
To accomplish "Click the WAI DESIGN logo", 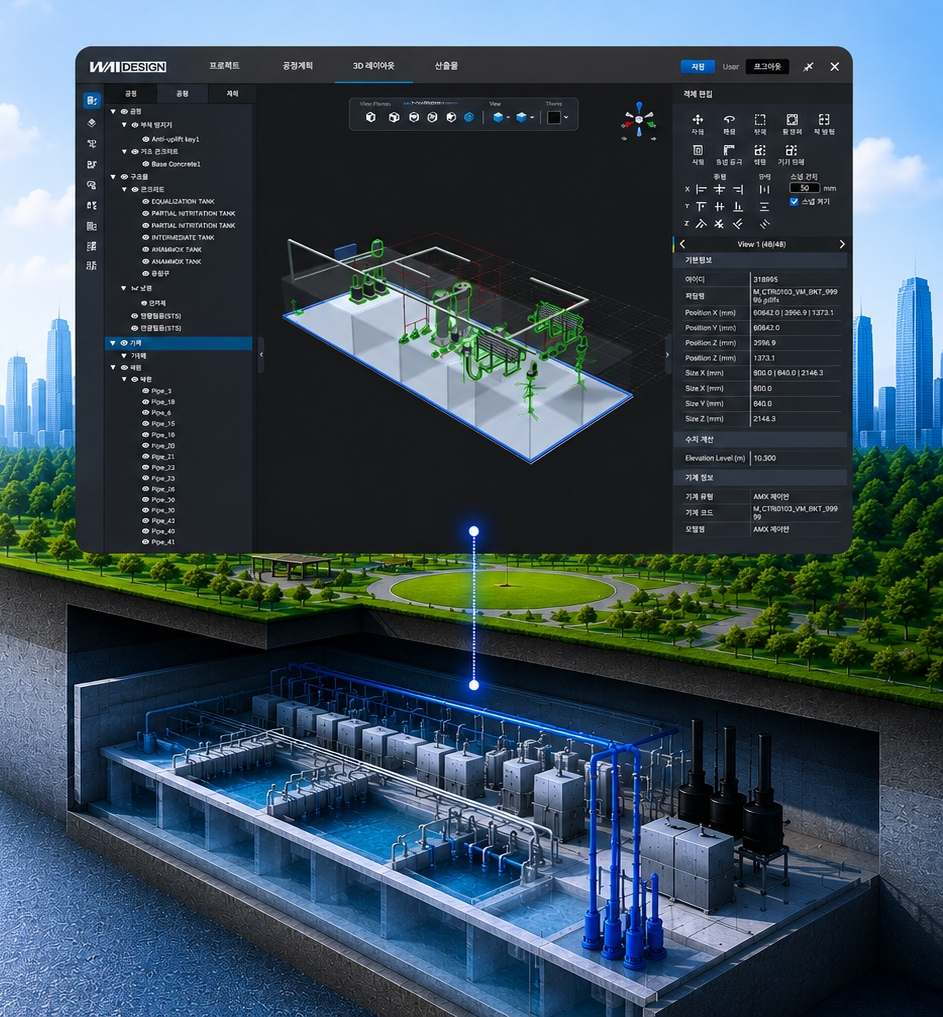I will pos(128,67).
